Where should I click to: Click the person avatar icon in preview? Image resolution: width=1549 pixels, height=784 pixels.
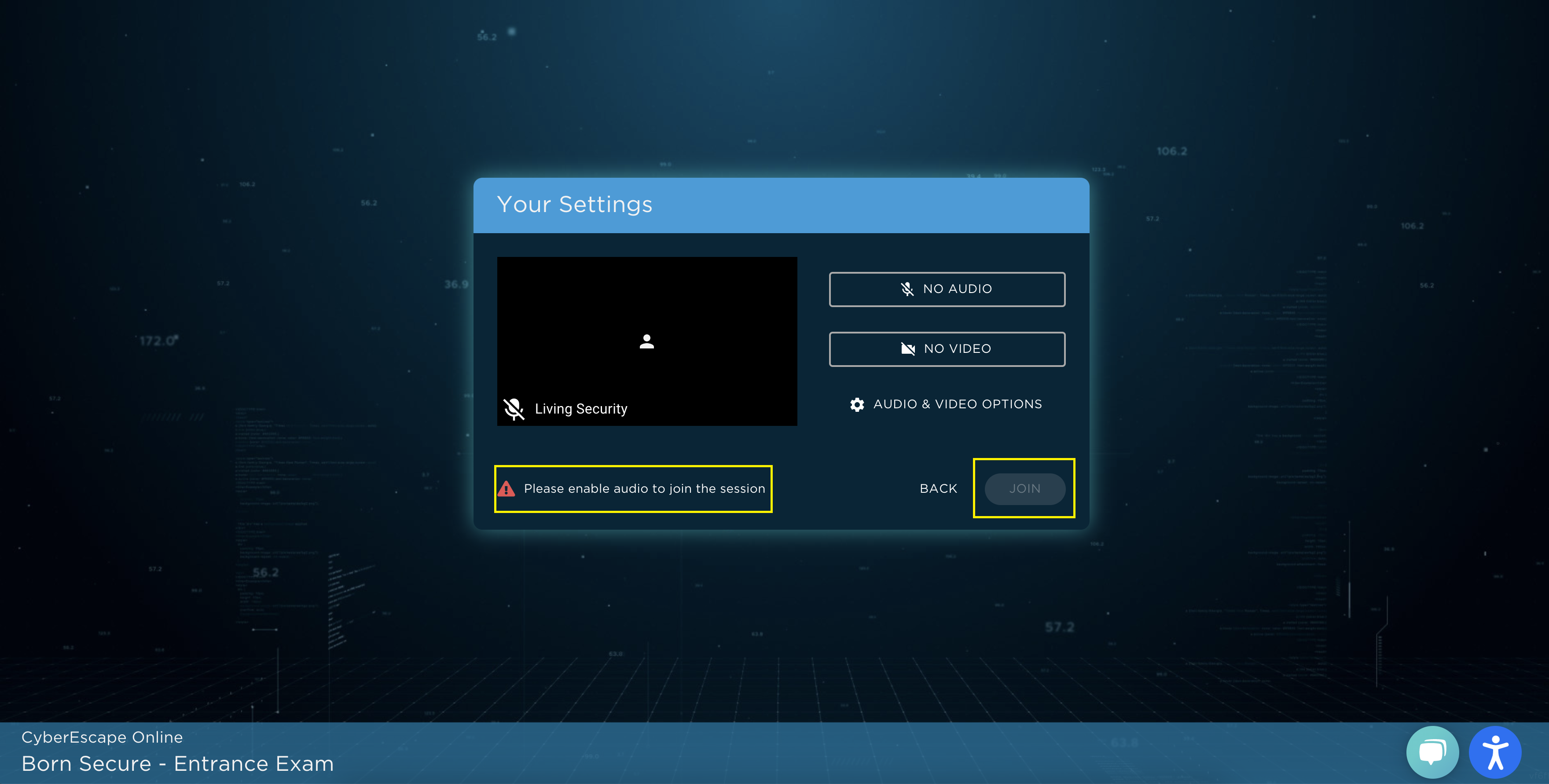(x=647, y=341)
